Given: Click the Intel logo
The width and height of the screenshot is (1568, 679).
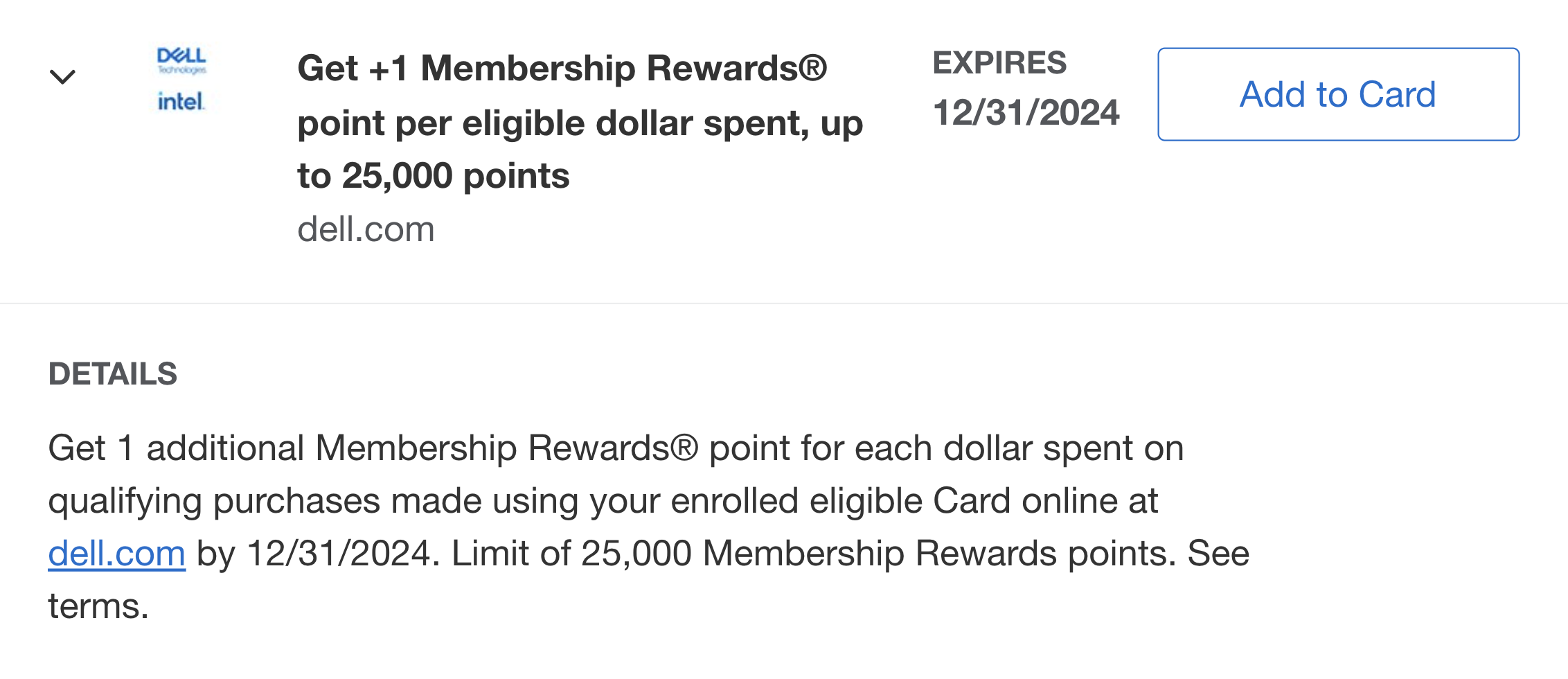Looking at the screenshot, I should click(180, 103).
